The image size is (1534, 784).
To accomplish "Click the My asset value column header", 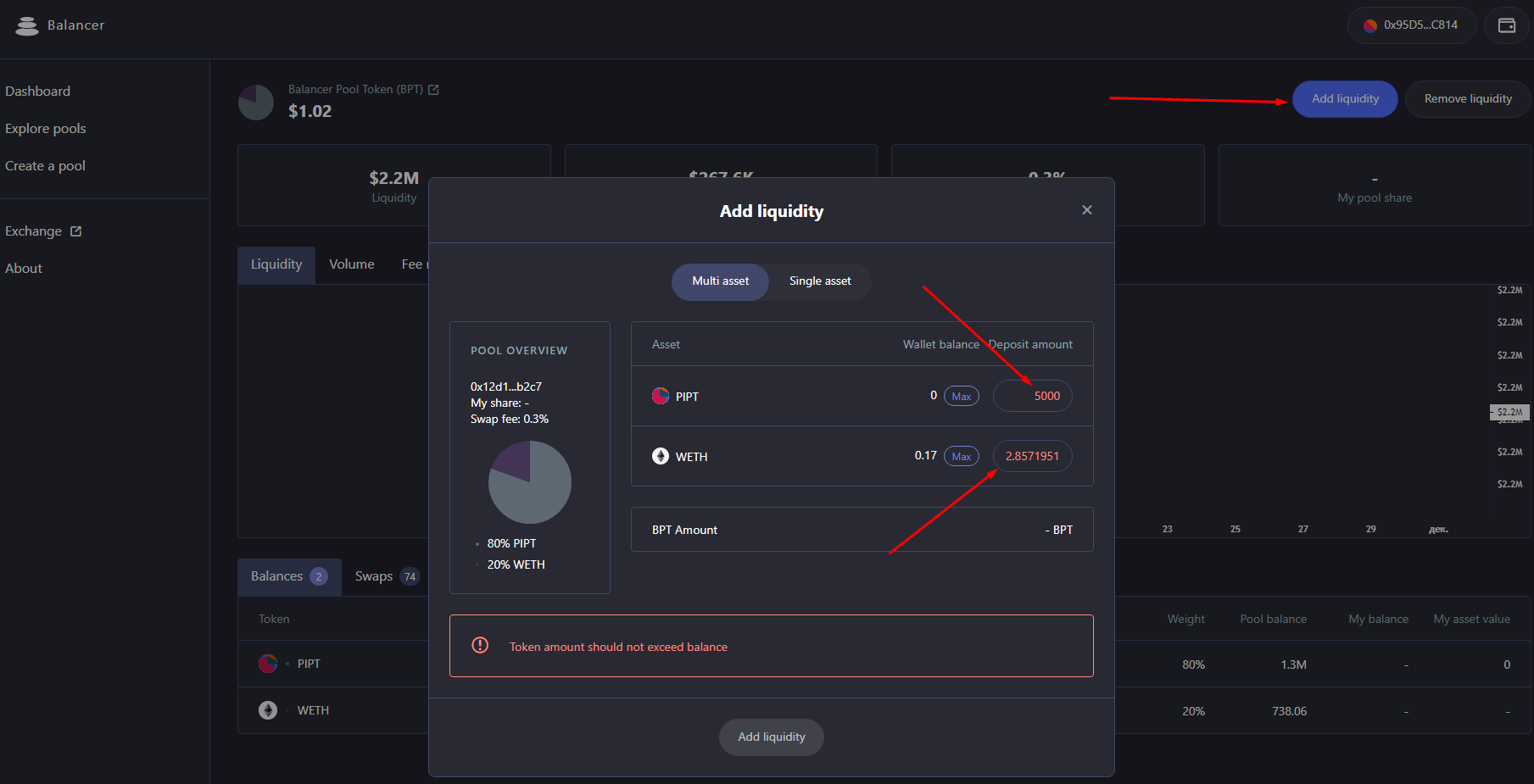I will (1471, 620).
